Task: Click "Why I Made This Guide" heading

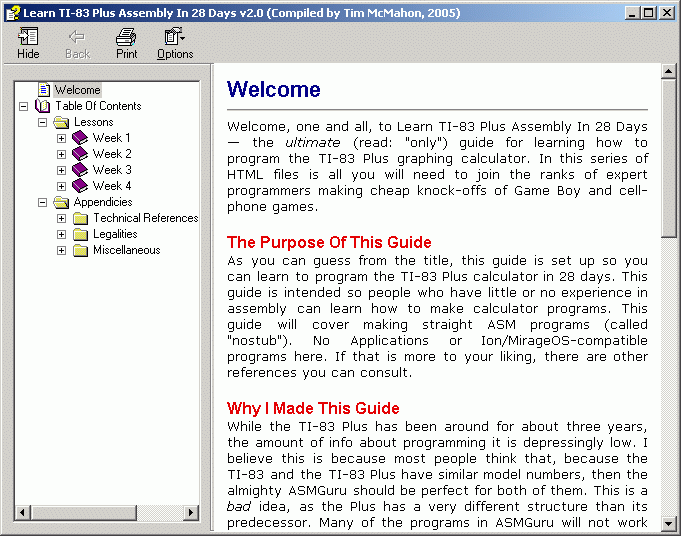Action: (x=313, y=408)
